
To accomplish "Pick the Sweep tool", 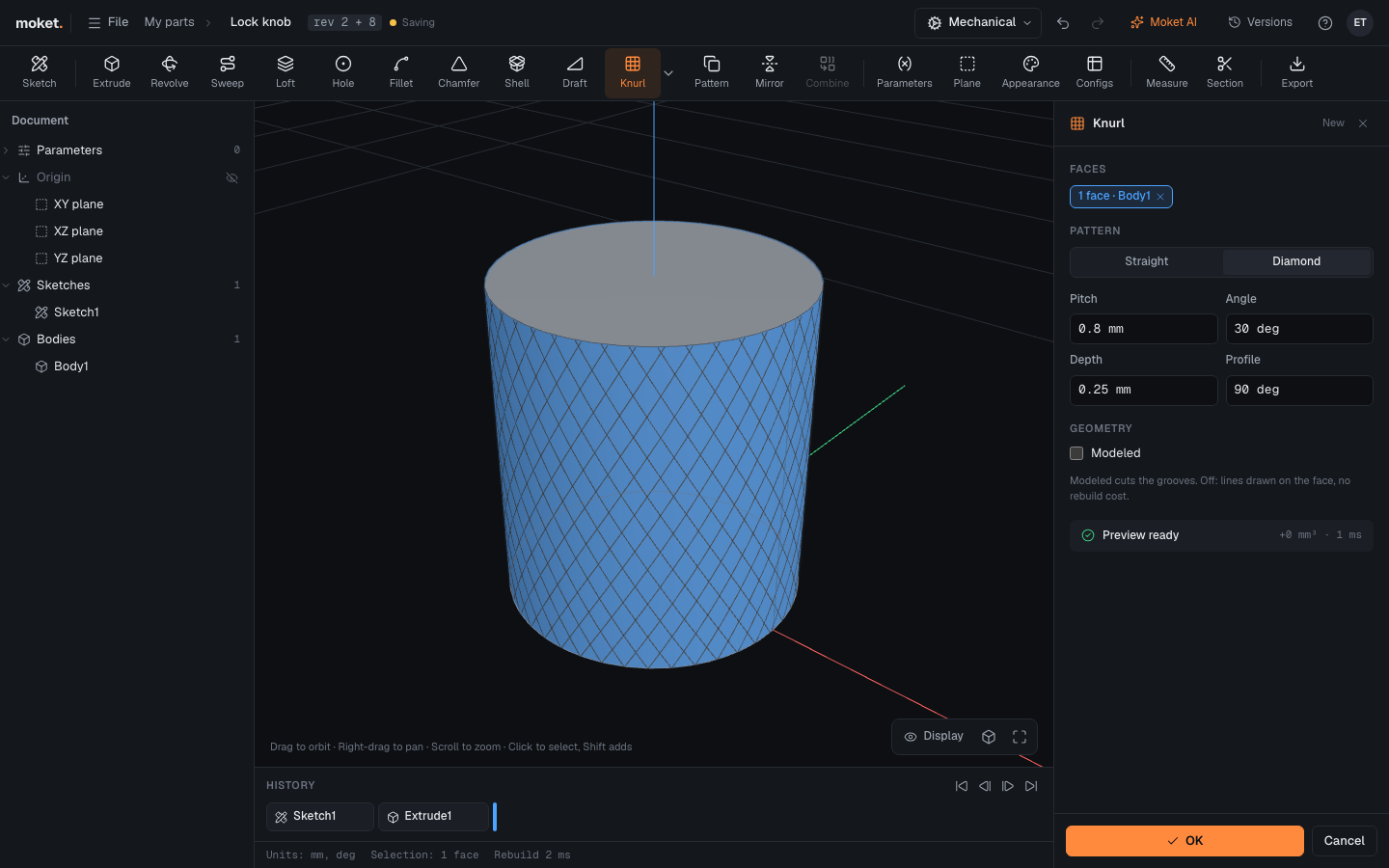I will [x=228, y=72].
